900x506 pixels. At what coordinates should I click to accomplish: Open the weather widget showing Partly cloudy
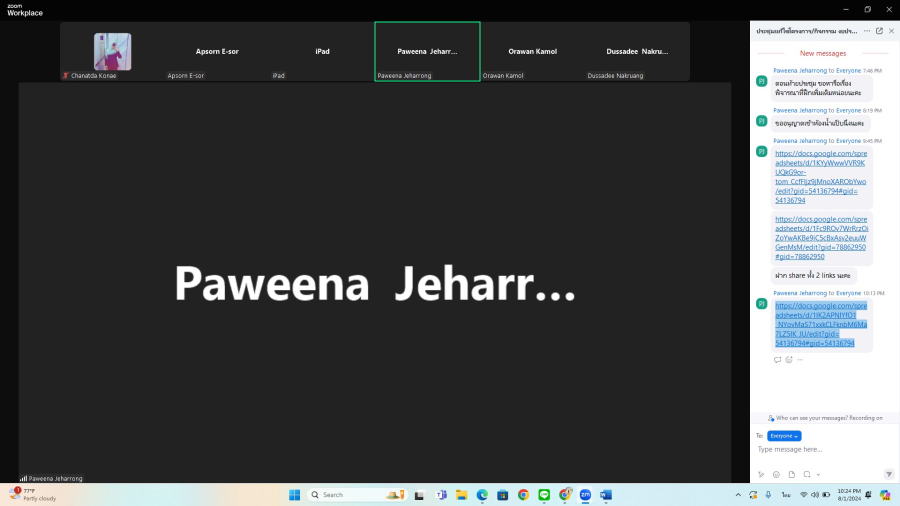click(33, 495)
